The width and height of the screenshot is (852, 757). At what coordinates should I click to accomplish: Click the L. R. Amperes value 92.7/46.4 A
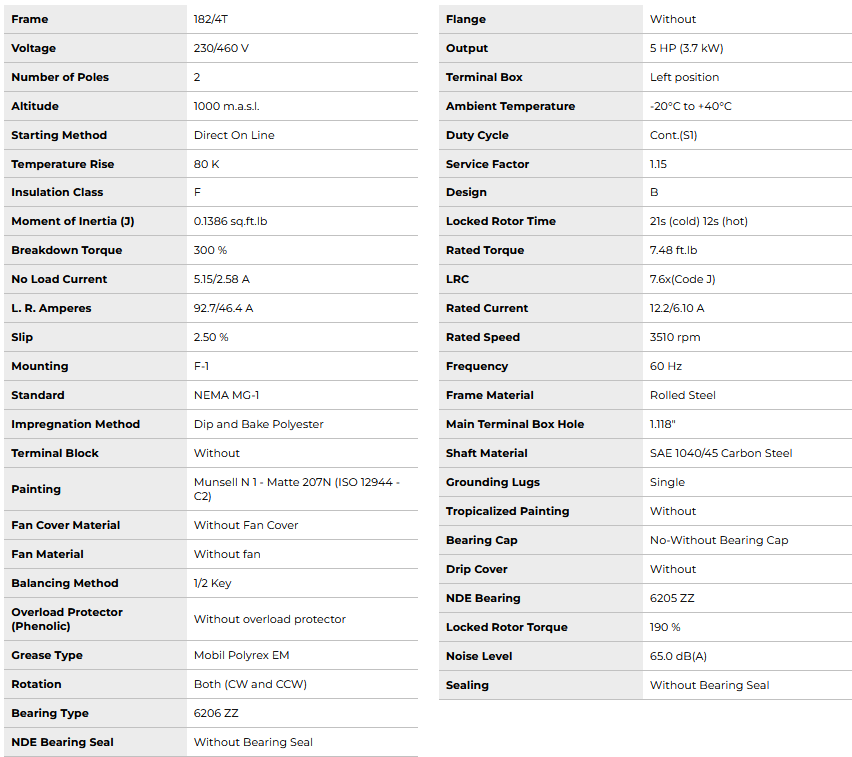223,308
